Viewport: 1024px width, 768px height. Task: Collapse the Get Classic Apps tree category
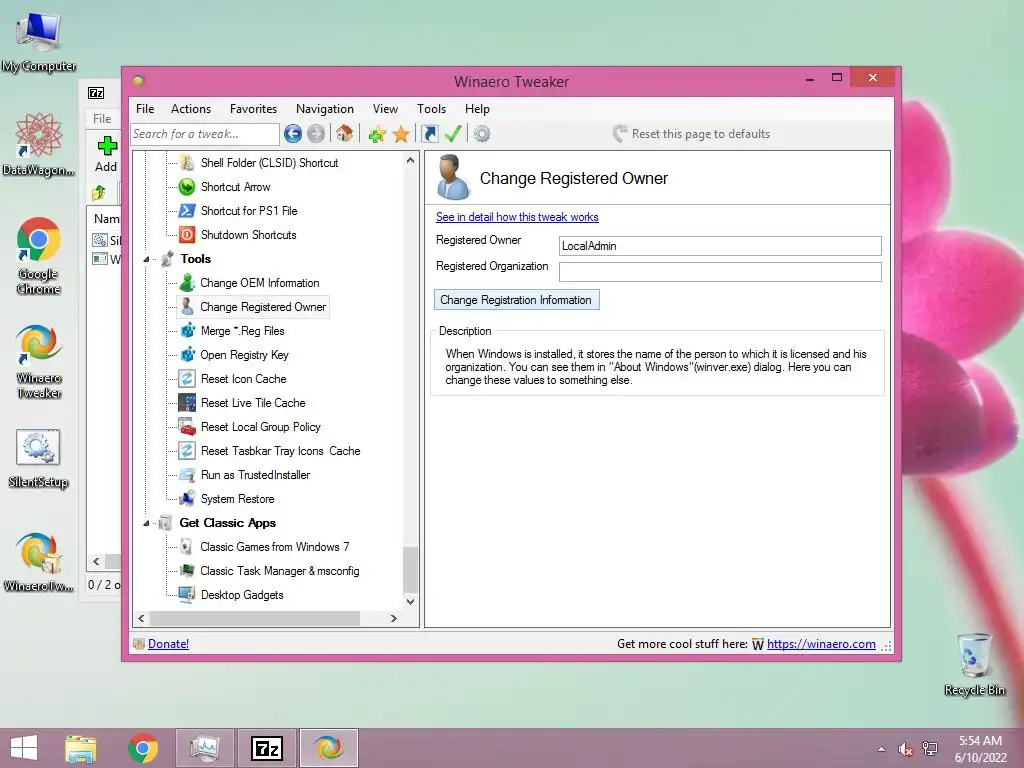pyautogui.click(x=147, y=523)
